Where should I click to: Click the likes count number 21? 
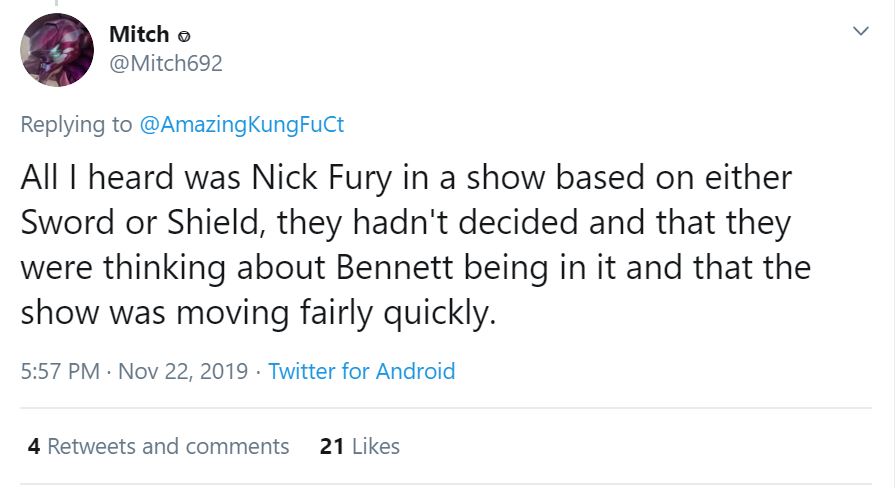click(x=331, y=446)
